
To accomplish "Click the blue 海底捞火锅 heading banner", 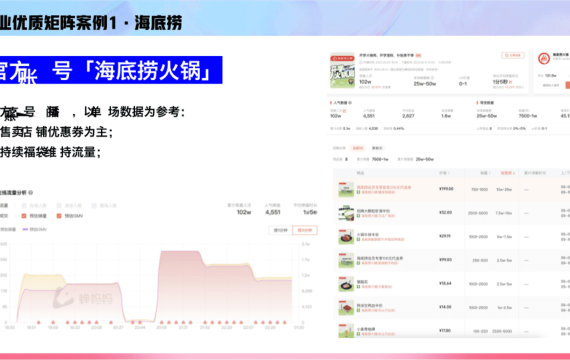I will click(x=111, y=70).
